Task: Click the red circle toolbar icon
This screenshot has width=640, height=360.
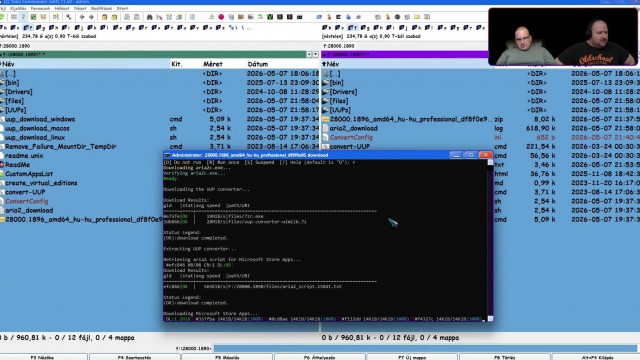Action: pyautogui.click(x=221, y=17)
